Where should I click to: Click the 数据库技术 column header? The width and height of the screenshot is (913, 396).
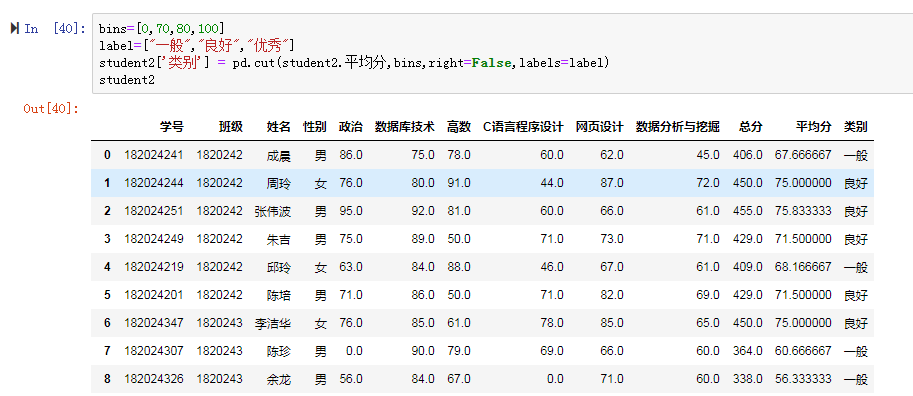coord(405,127)
